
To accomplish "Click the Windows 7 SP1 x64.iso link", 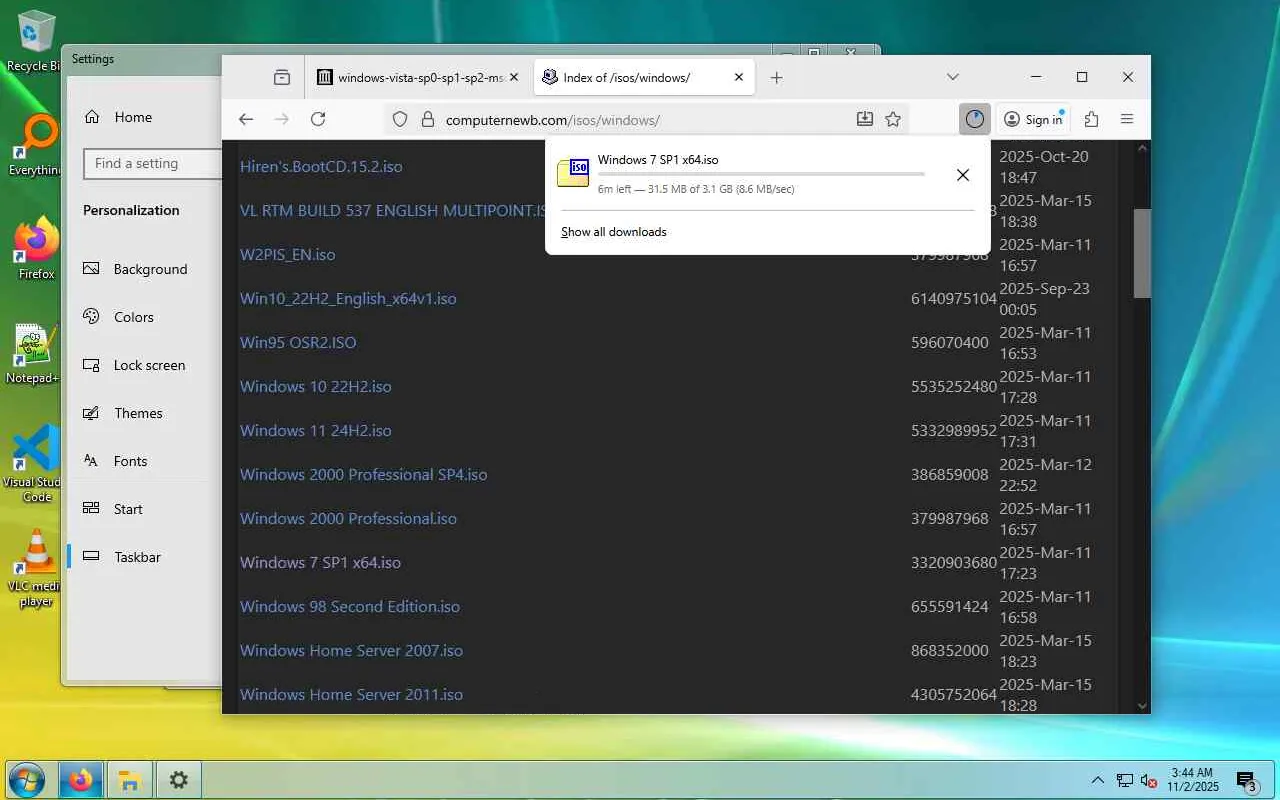I will (320, 562).
